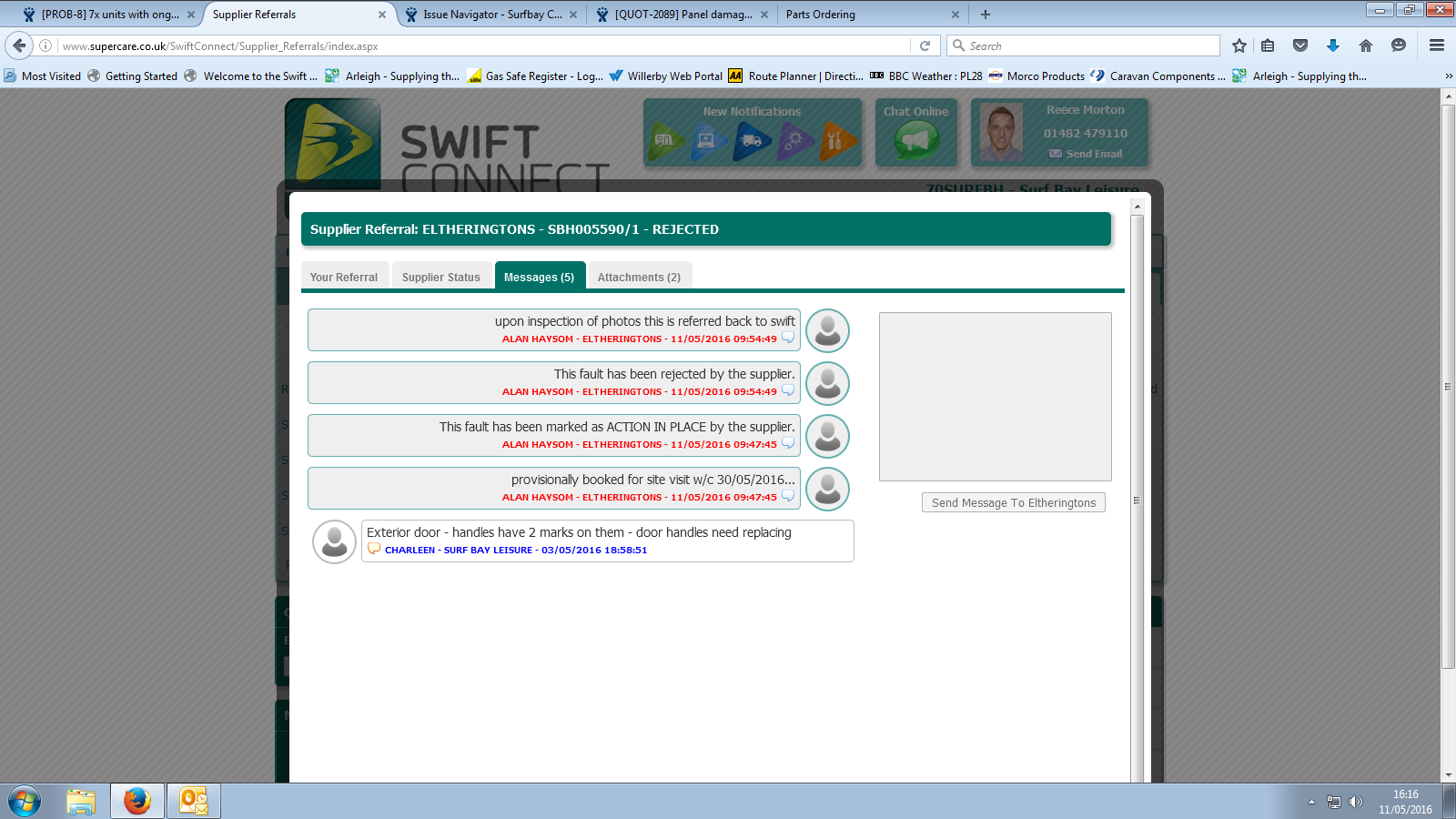Open the Firefox hamburger menu
1456x819 pixels.
click(x=1437, y=45)
